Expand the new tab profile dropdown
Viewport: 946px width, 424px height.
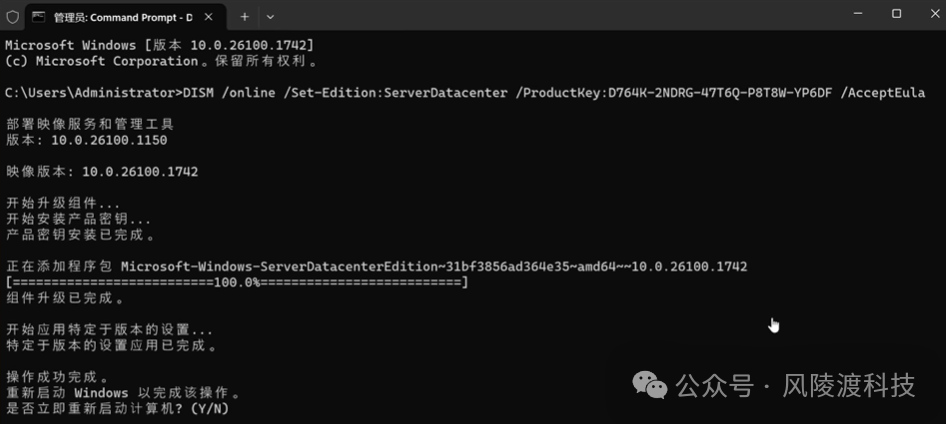pyautogui.click(x=270, y=16)
